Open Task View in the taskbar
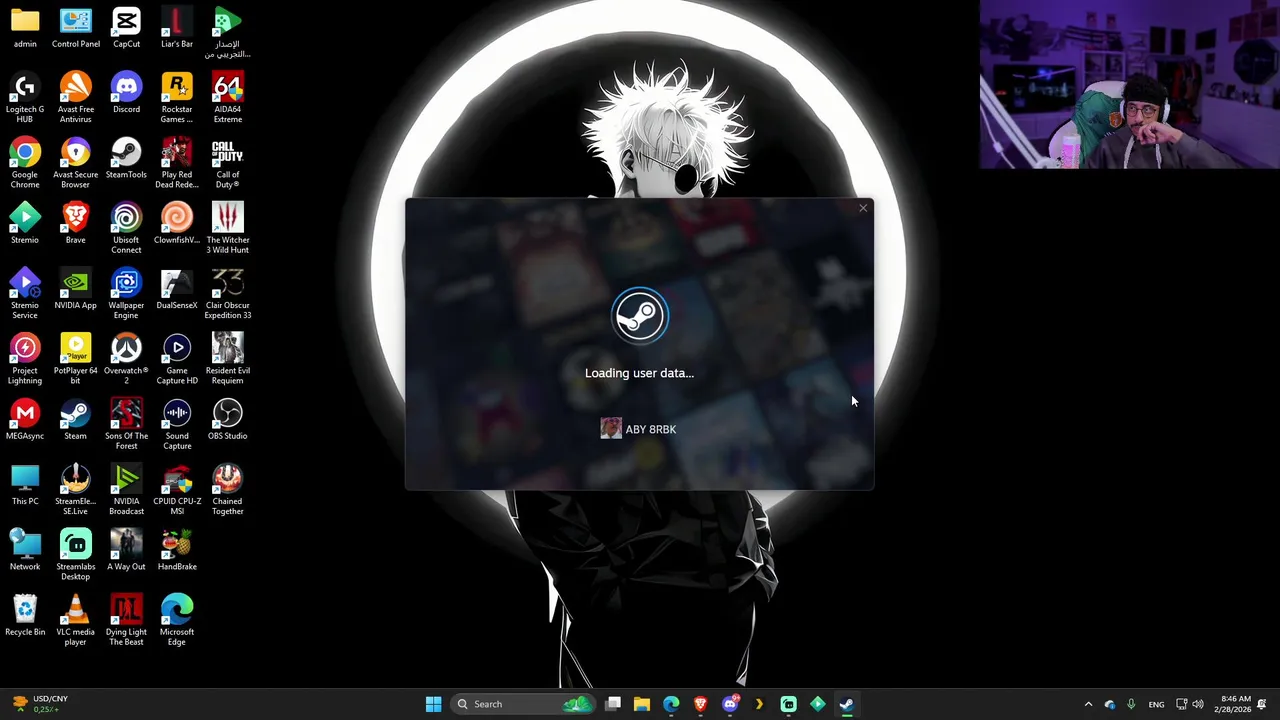This screenshot has height=720, width=1280. pos(613,704)
